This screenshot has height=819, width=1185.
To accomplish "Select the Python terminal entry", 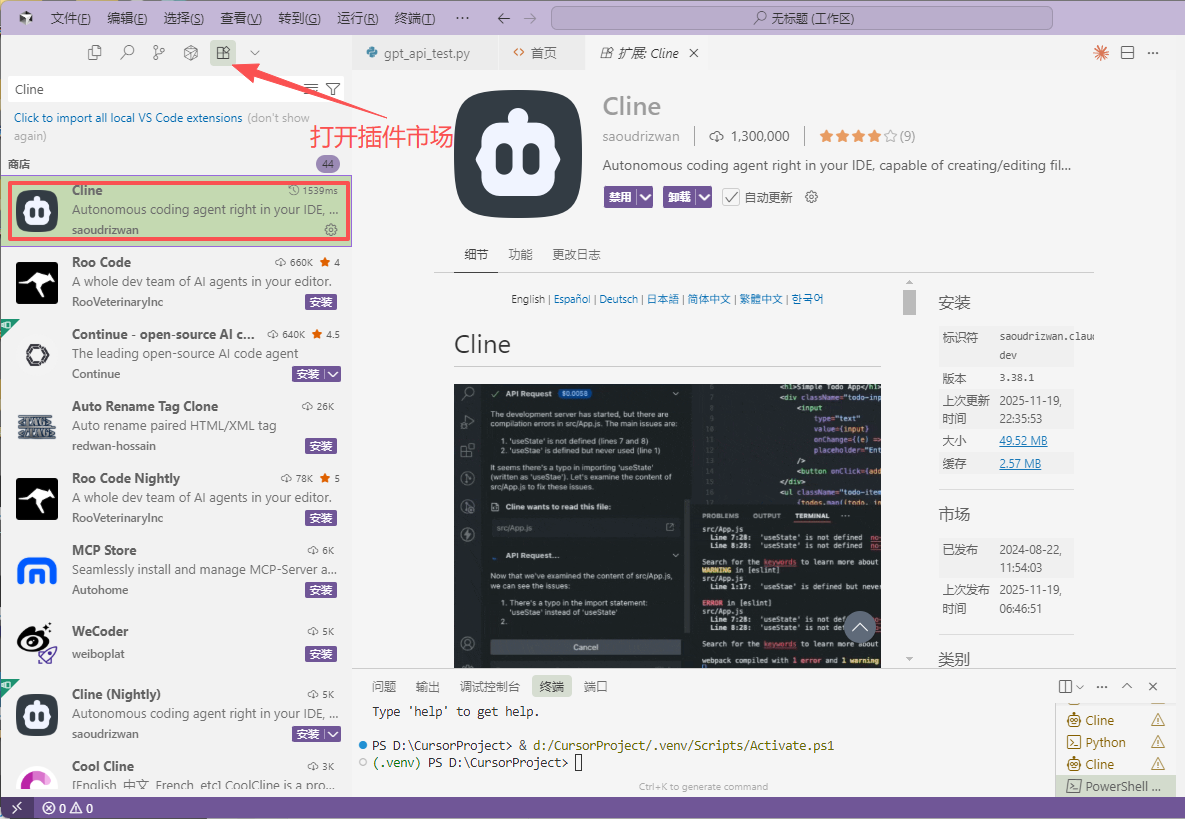I will click(1114, 742).
